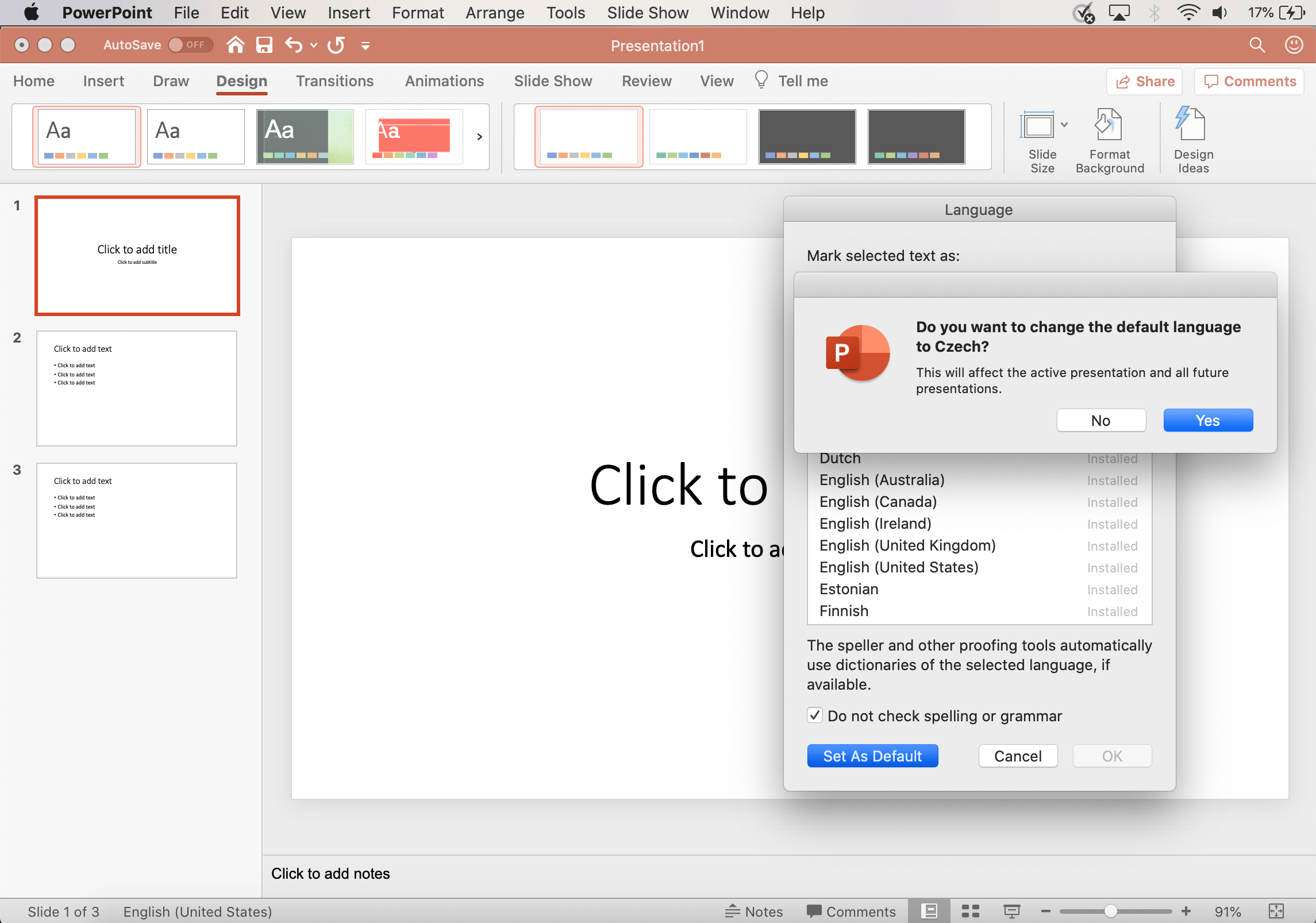Toggle Notes pane in status bar
Viewport: 1316px width, 923px height.
pos(753,912)
